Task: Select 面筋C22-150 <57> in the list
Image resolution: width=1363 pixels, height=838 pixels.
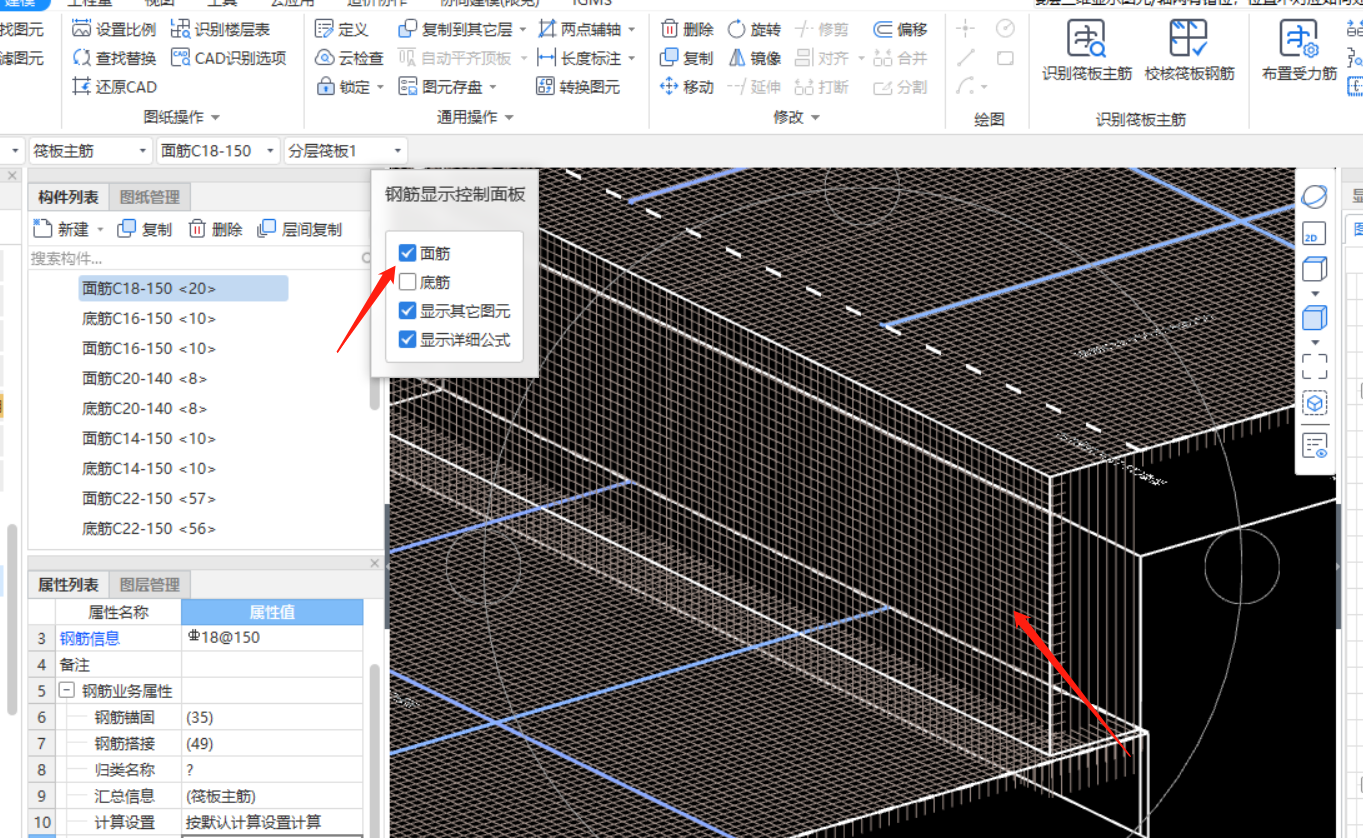Action: click(149, 498)
